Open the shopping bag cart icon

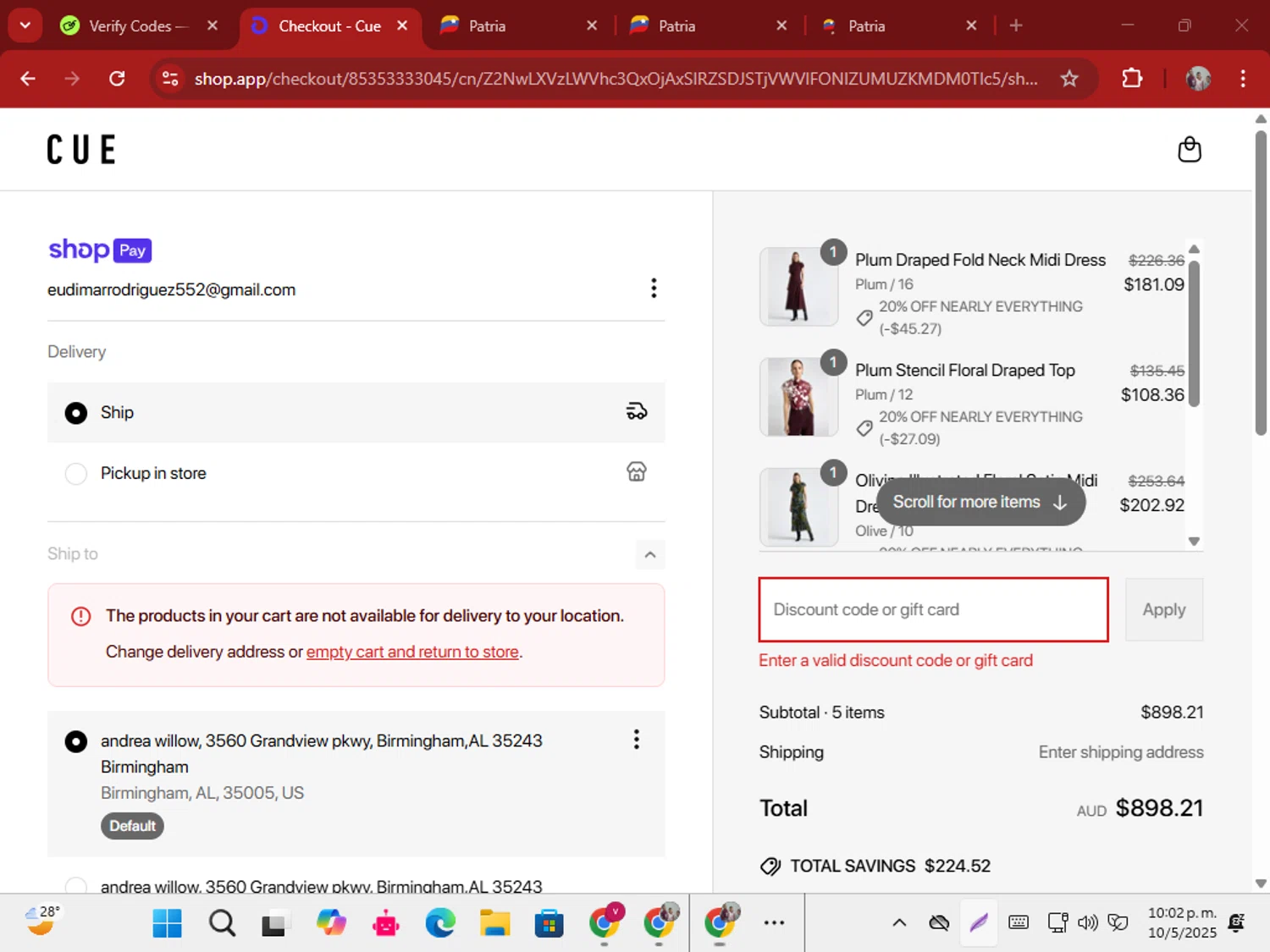tap(1190, 150)
